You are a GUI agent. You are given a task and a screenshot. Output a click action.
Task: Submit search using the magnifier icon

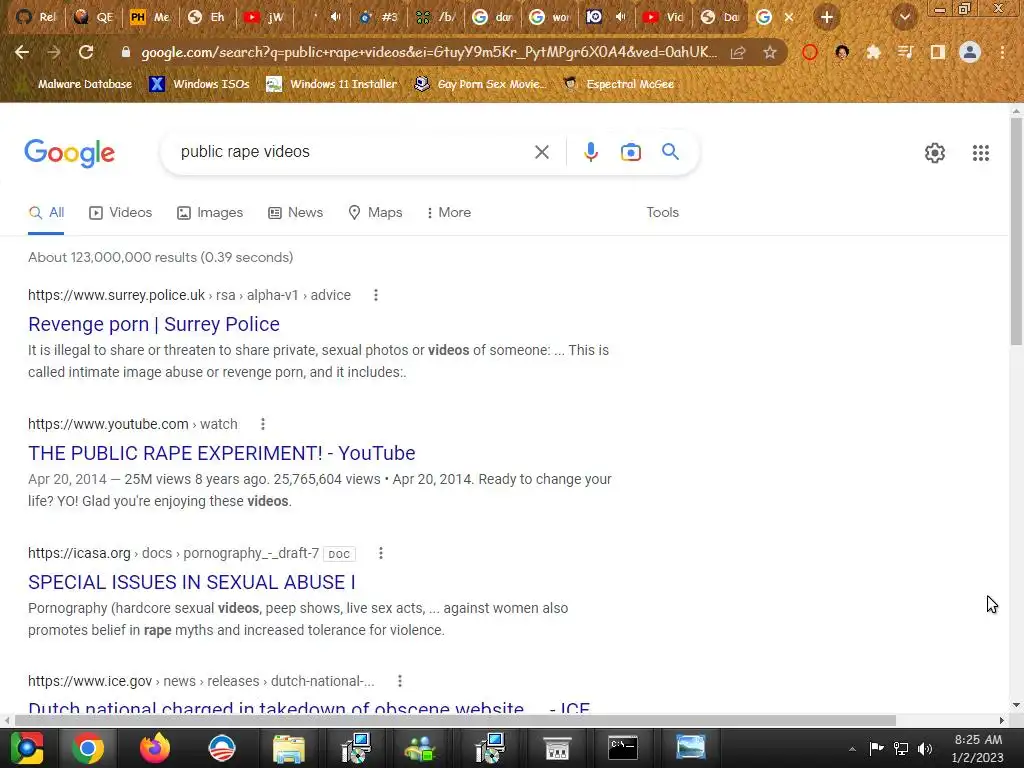pos(670,152)
